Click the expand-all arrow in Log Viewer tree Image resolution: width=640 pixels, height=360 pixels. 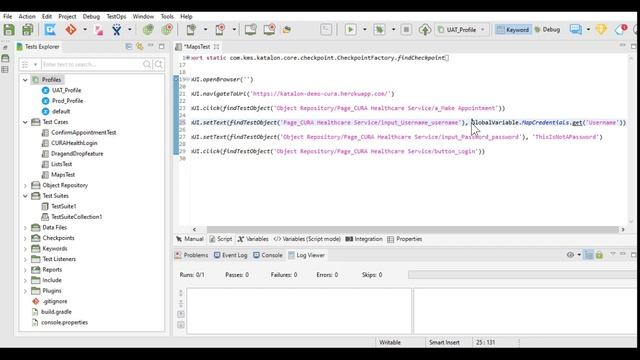181,293
